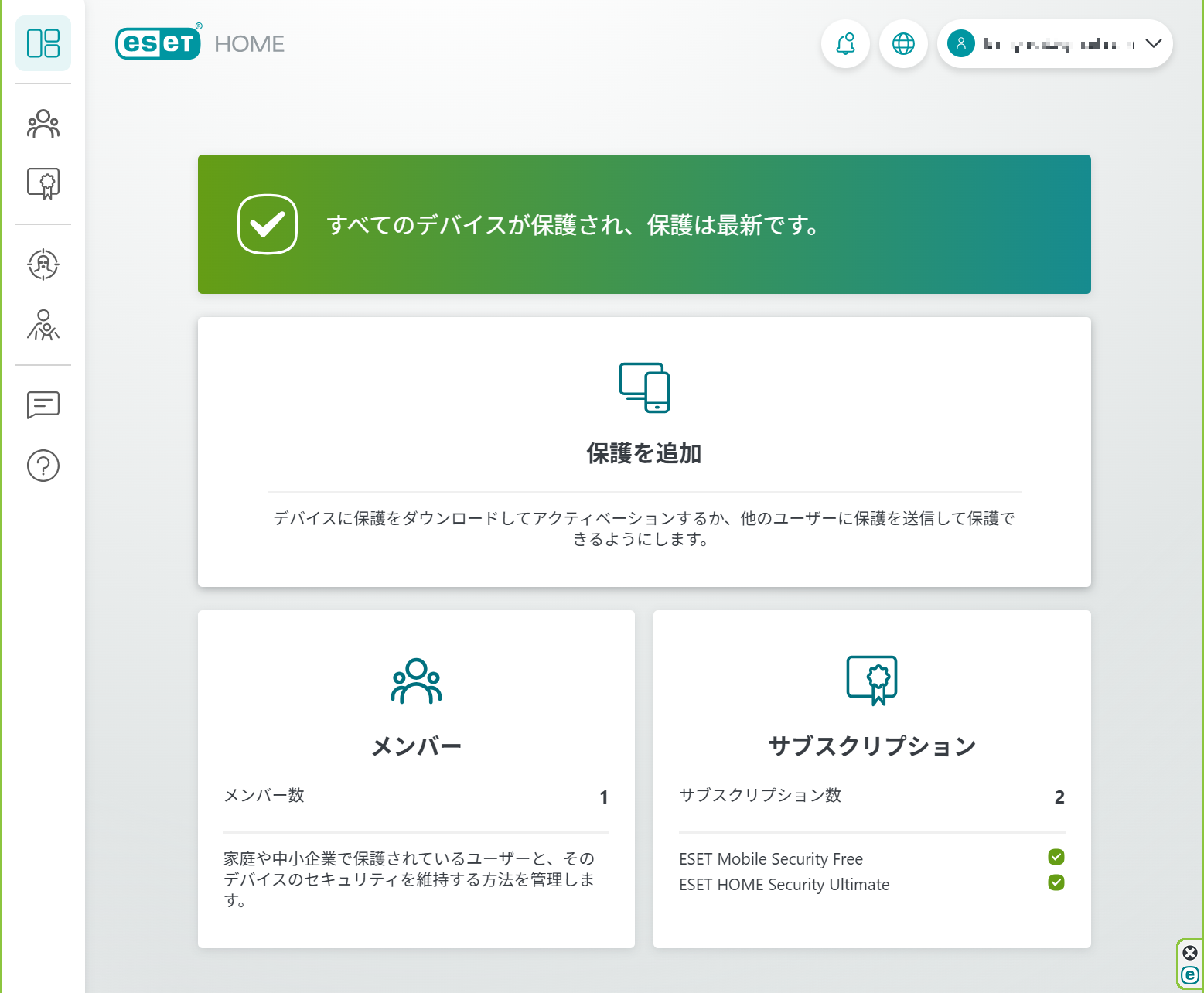This screenshot has width=1204, height=993.
Task: Expand the user account dropdown chevron
Action: (1154, 43)
